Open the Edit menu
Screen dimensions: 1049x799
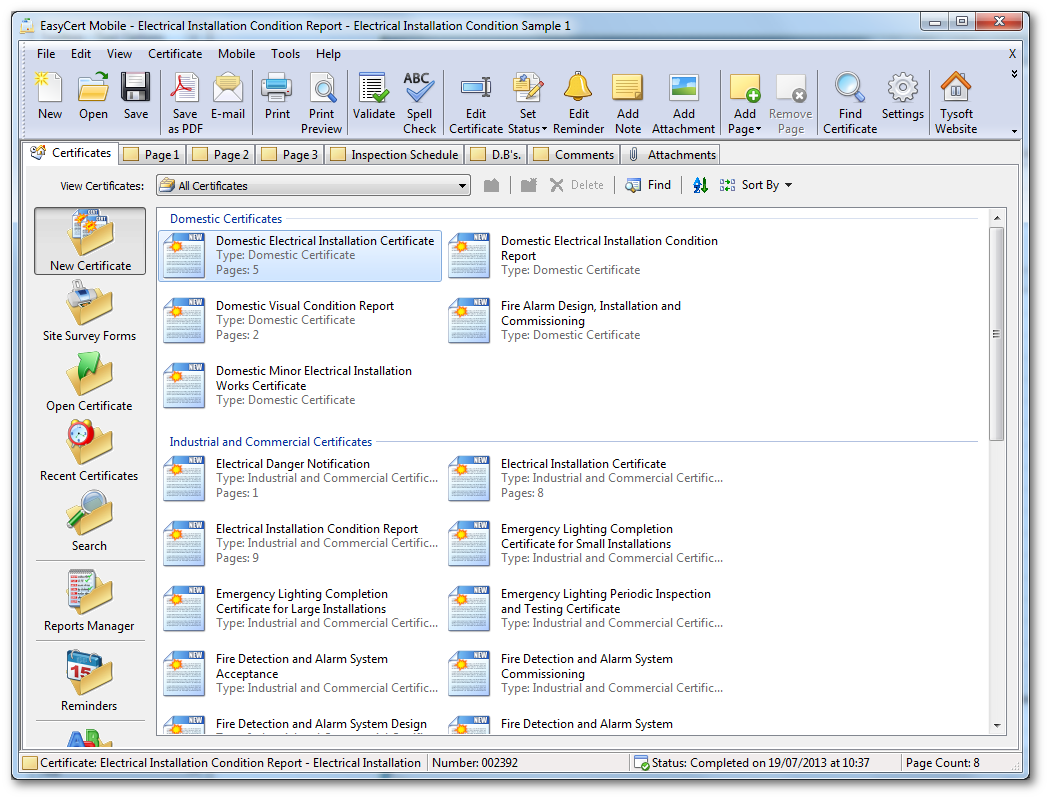[81, 54]
